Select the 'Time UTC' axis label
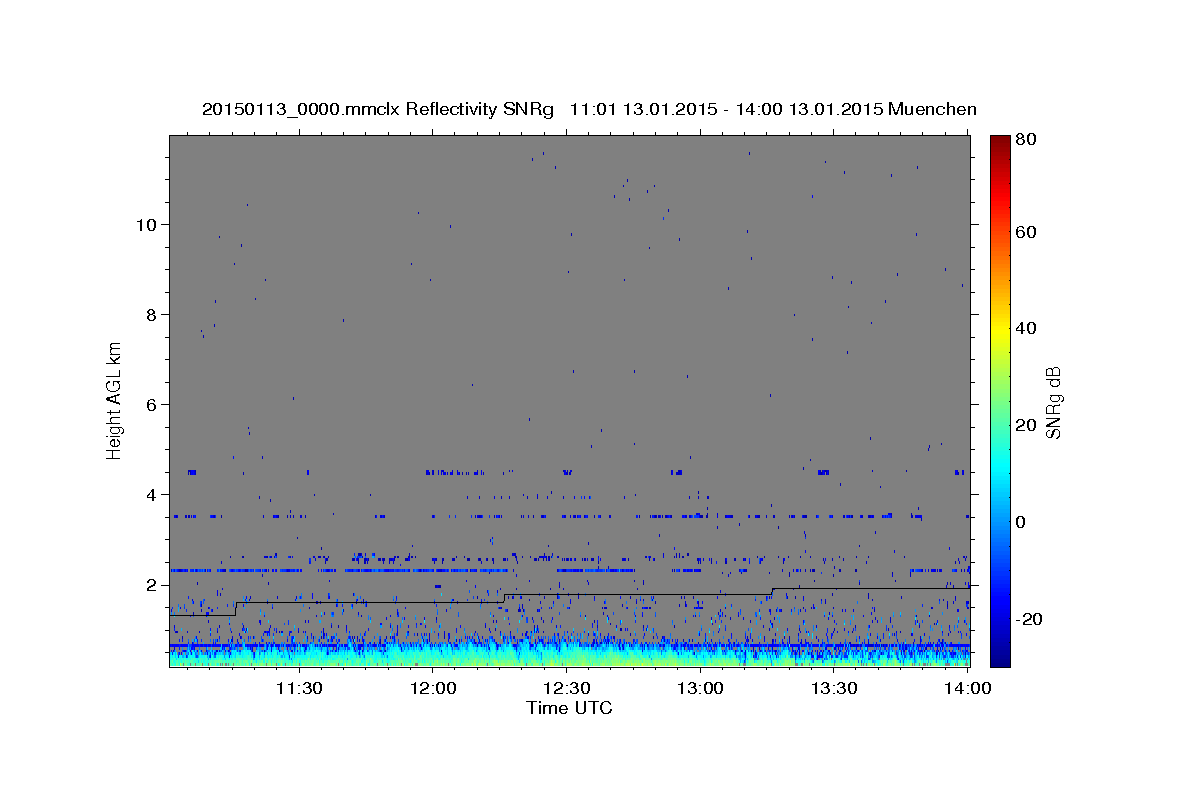The width and height of the screenshot is (1200, 800). 569,709
